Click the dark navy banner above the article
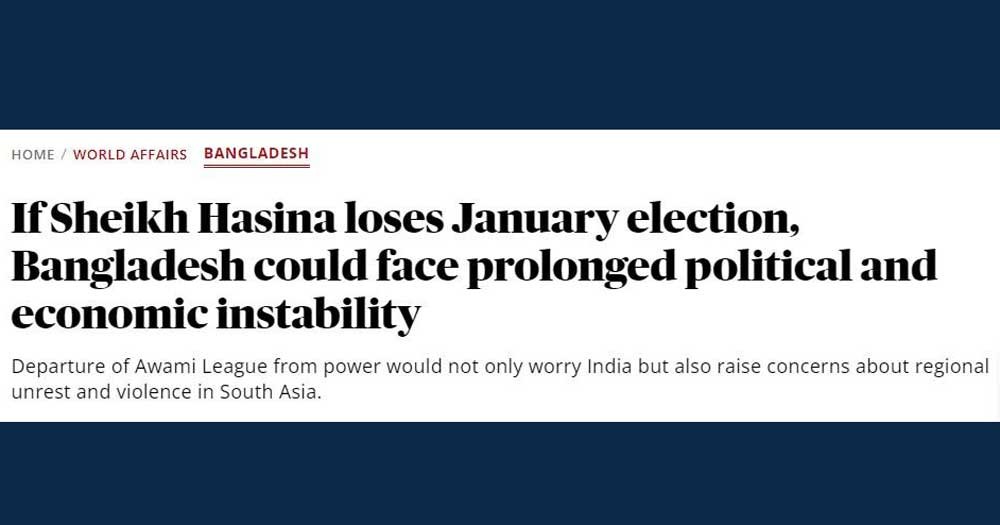The image size is (1000, 525). click(x=500, y=64)
